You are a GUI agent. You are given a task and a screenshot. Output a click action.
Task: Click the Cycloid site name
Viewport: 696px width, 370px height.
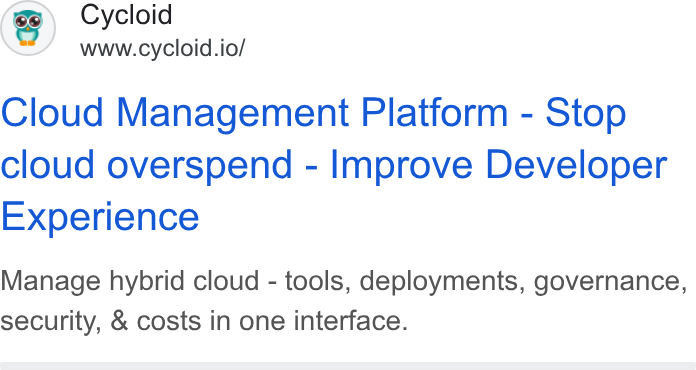pyautogui.click(x=126, y=15)
